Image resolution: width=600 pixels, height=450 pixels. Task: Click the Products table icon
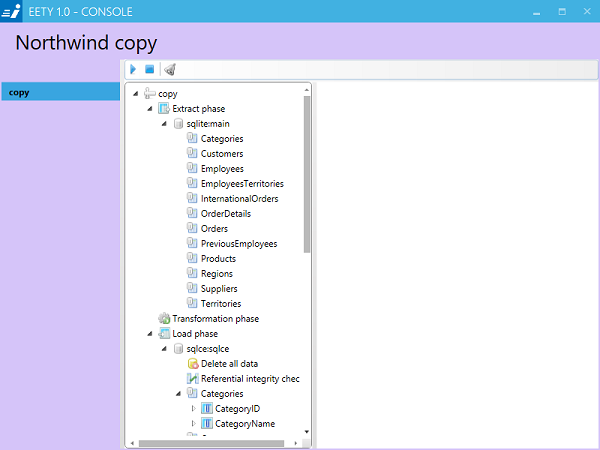pos(192,258)
